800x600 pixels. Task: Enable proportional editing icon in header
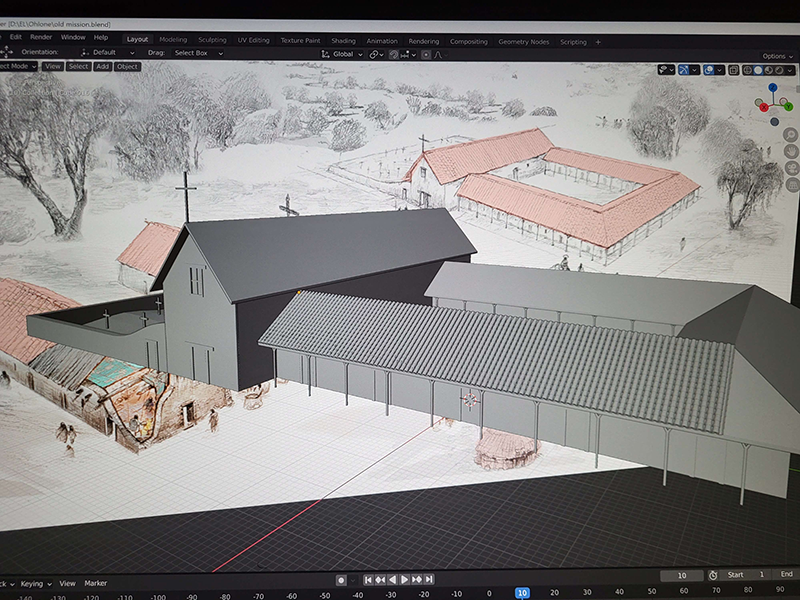[425, 56]
